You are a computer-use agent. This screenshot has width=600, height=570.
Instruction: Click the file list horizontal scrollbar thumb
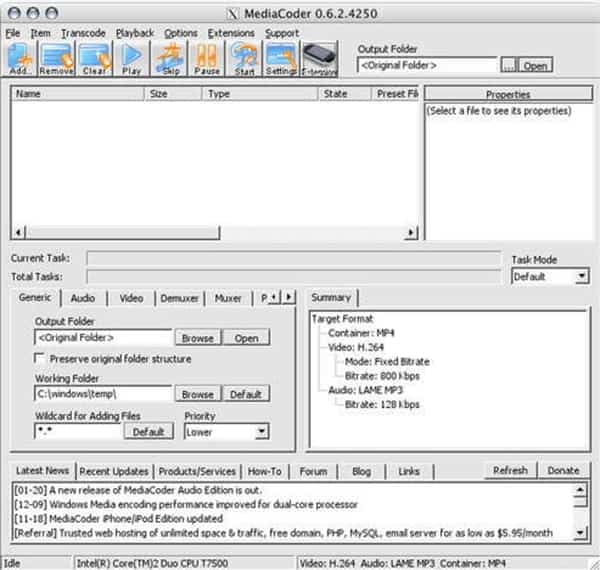pos(124,232)
